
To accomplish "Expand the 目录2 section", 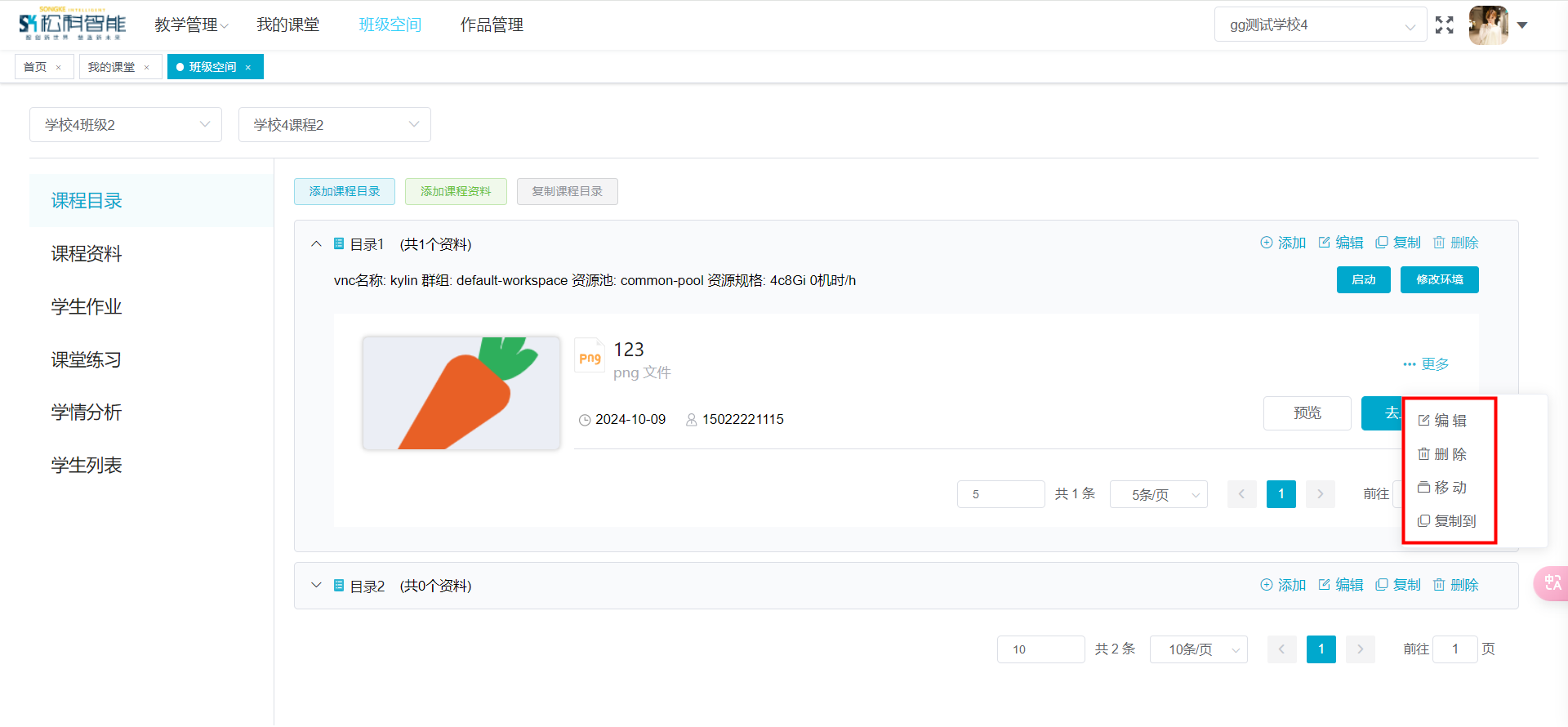I will click(317, 586).
